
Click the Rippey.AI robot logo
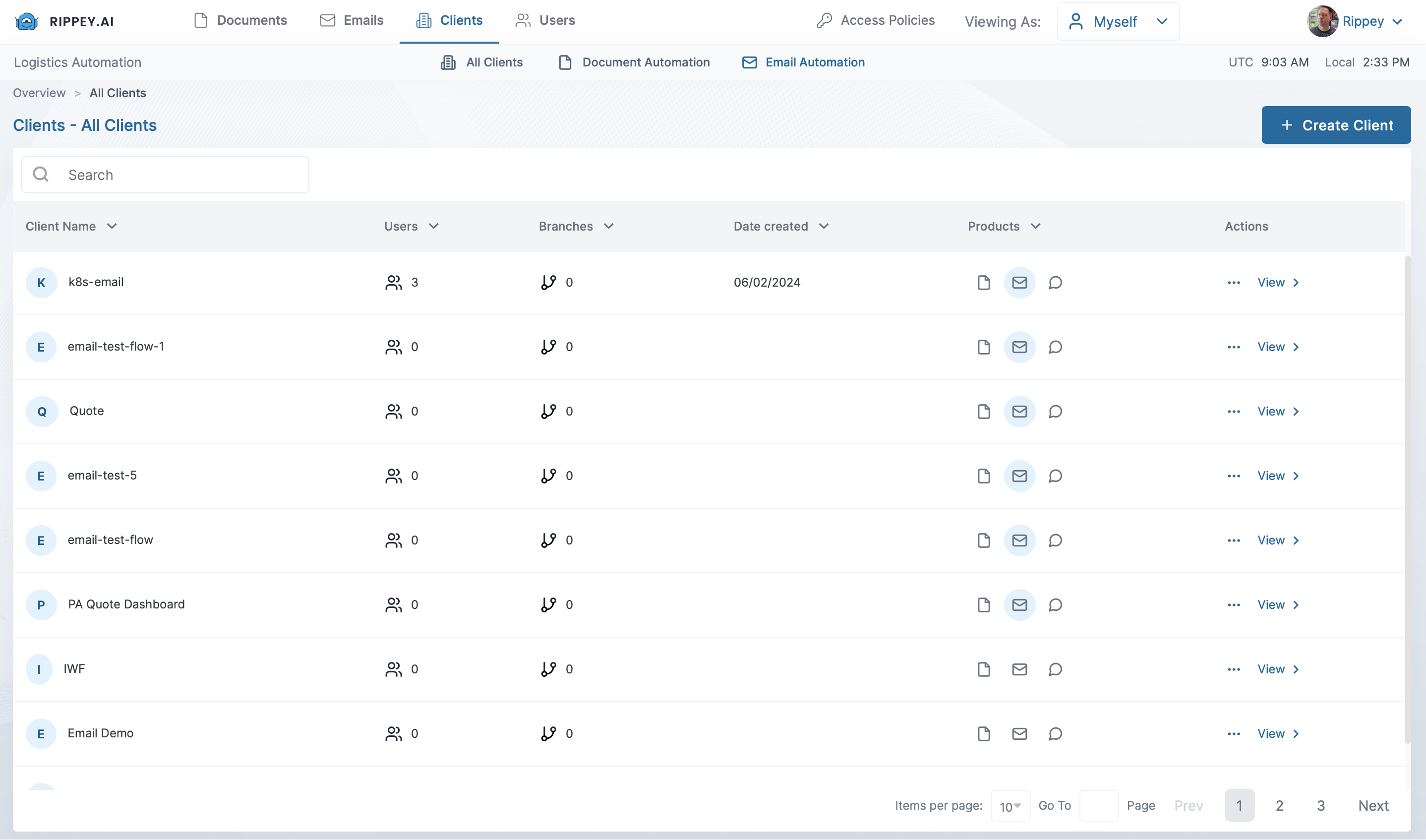26,21
